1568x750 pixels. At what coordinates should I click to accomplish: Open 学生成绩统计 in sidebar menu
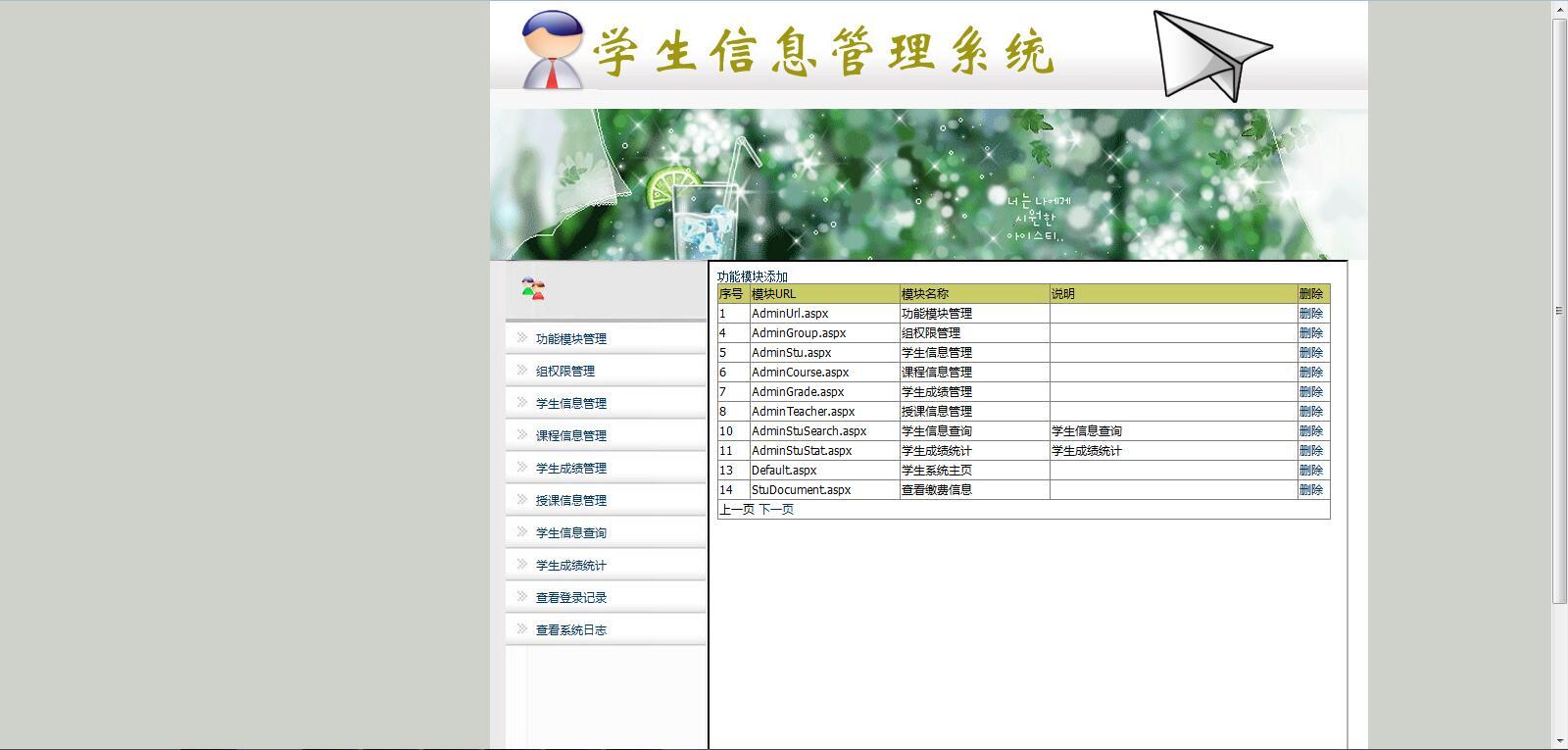coord(571,566)
